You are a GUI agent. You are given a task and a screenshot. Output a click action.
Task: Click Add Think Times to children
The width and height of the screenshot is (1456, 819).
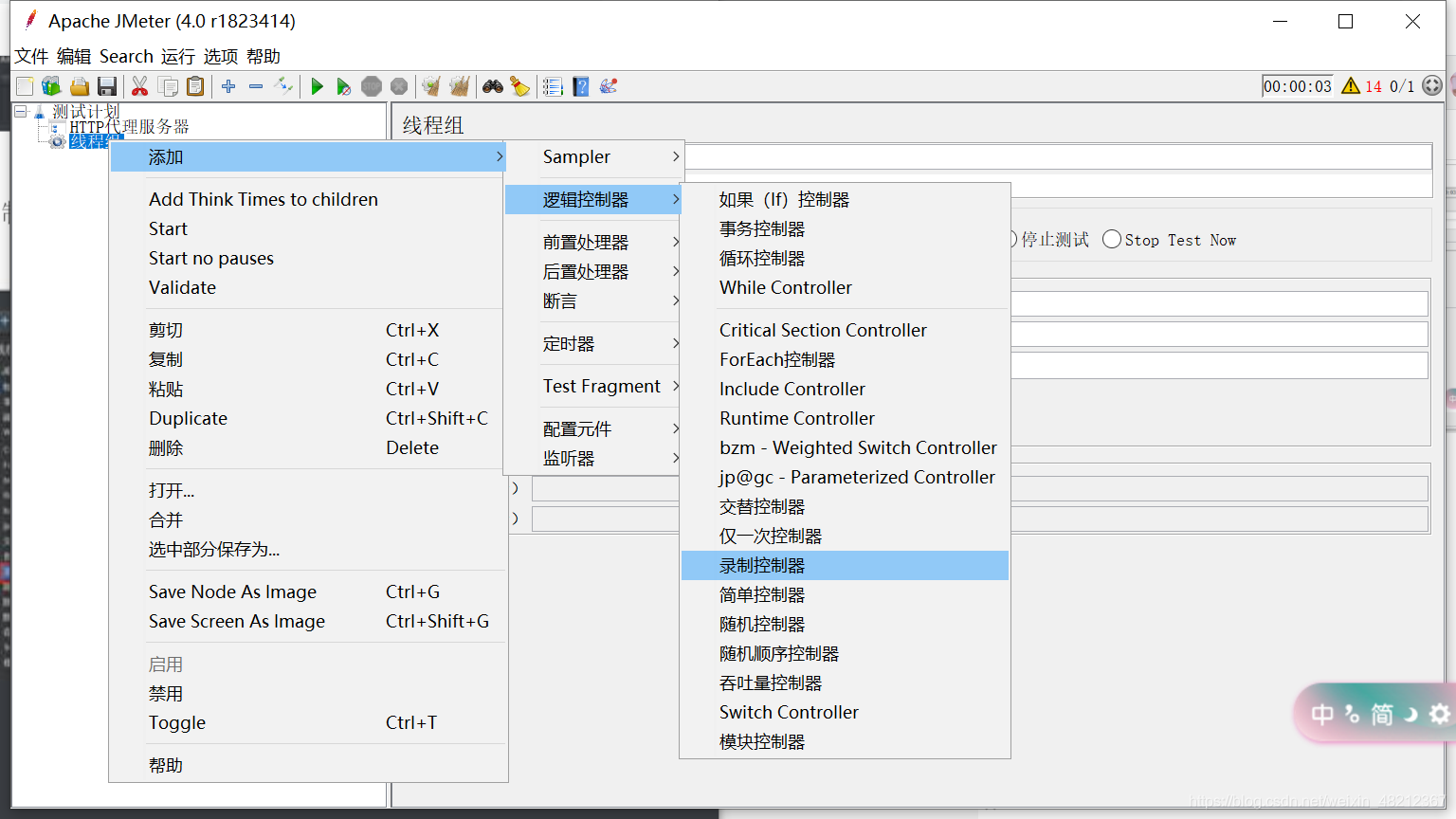tap(308, 199)
